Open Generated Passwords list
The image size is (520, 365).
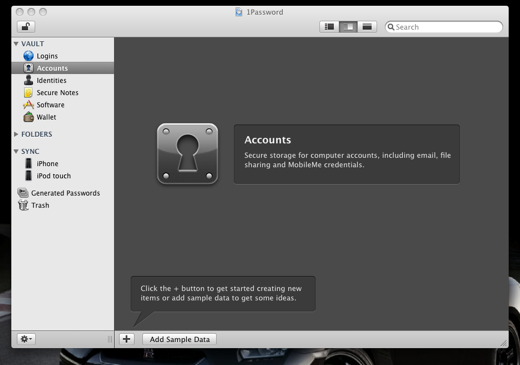[x=66, y=193]
